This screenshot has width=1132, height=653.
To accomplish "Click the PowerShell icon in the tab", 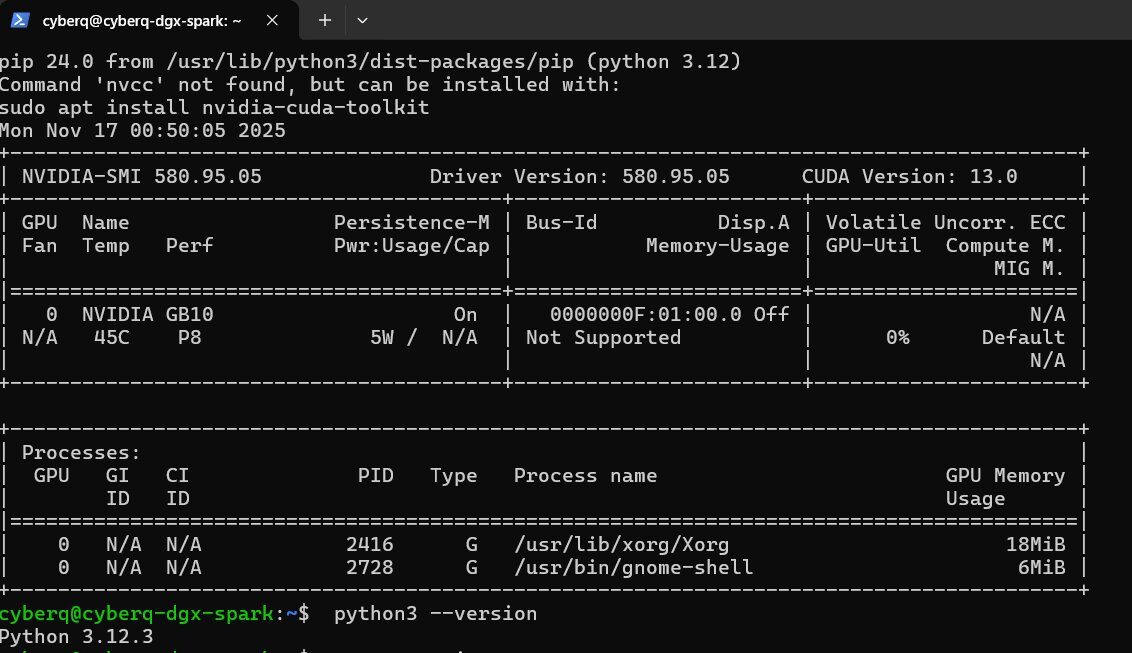I will (x=21, y=20).
